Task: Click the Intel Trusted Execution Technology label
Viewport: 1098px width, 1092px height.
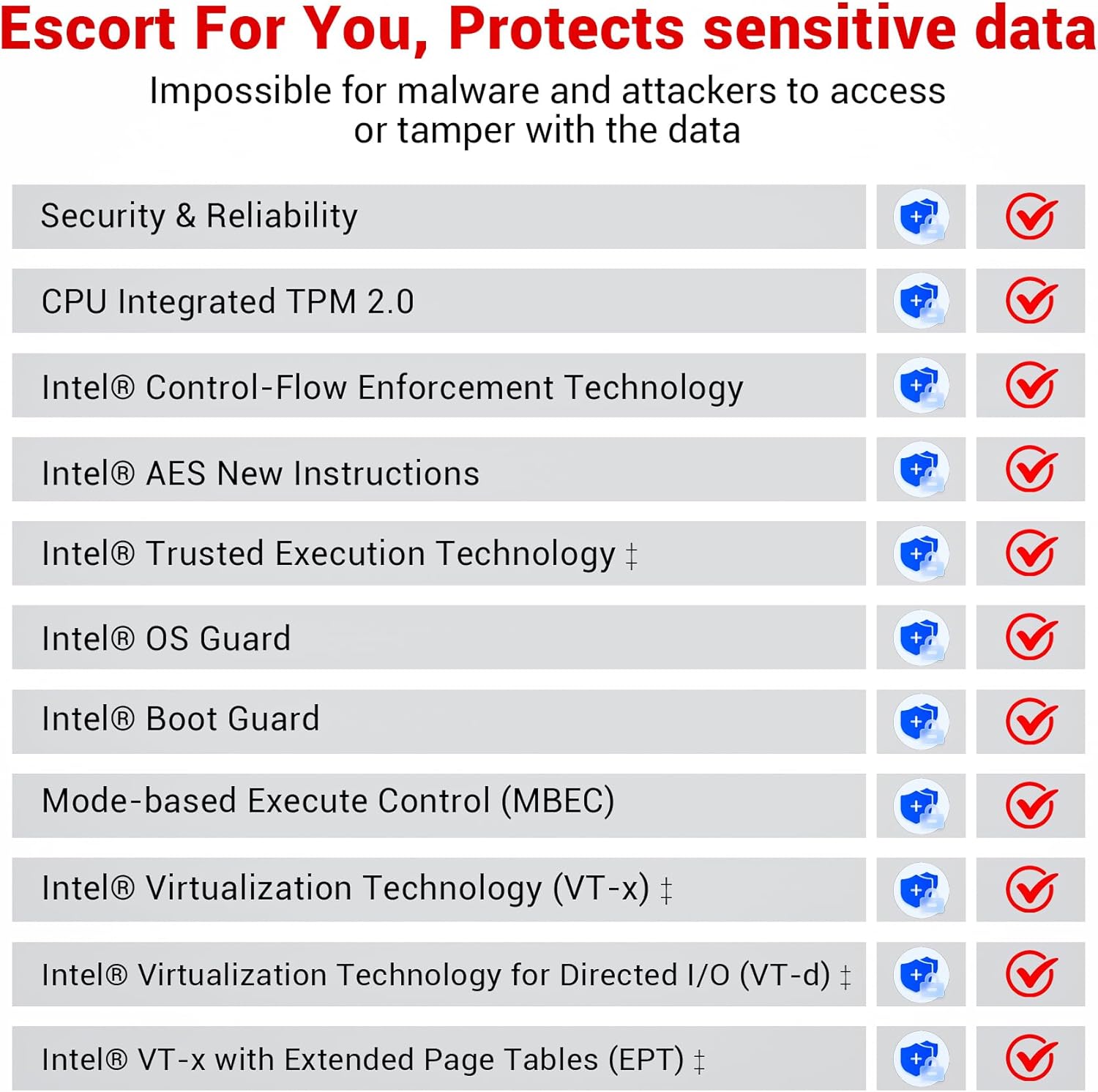Action: (329, 553)
